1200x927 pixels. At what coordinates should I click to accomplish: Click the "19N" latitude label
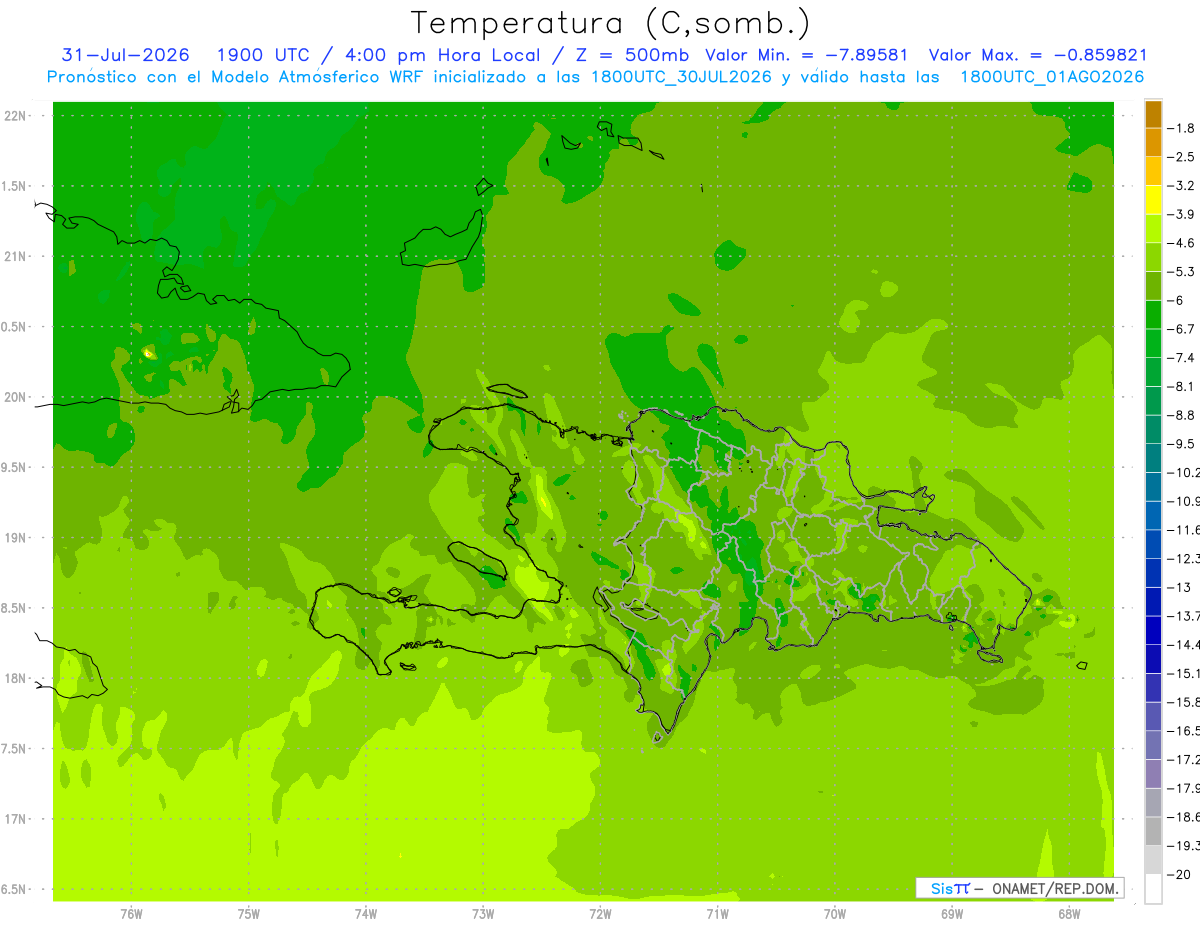(x=17, y=538)
